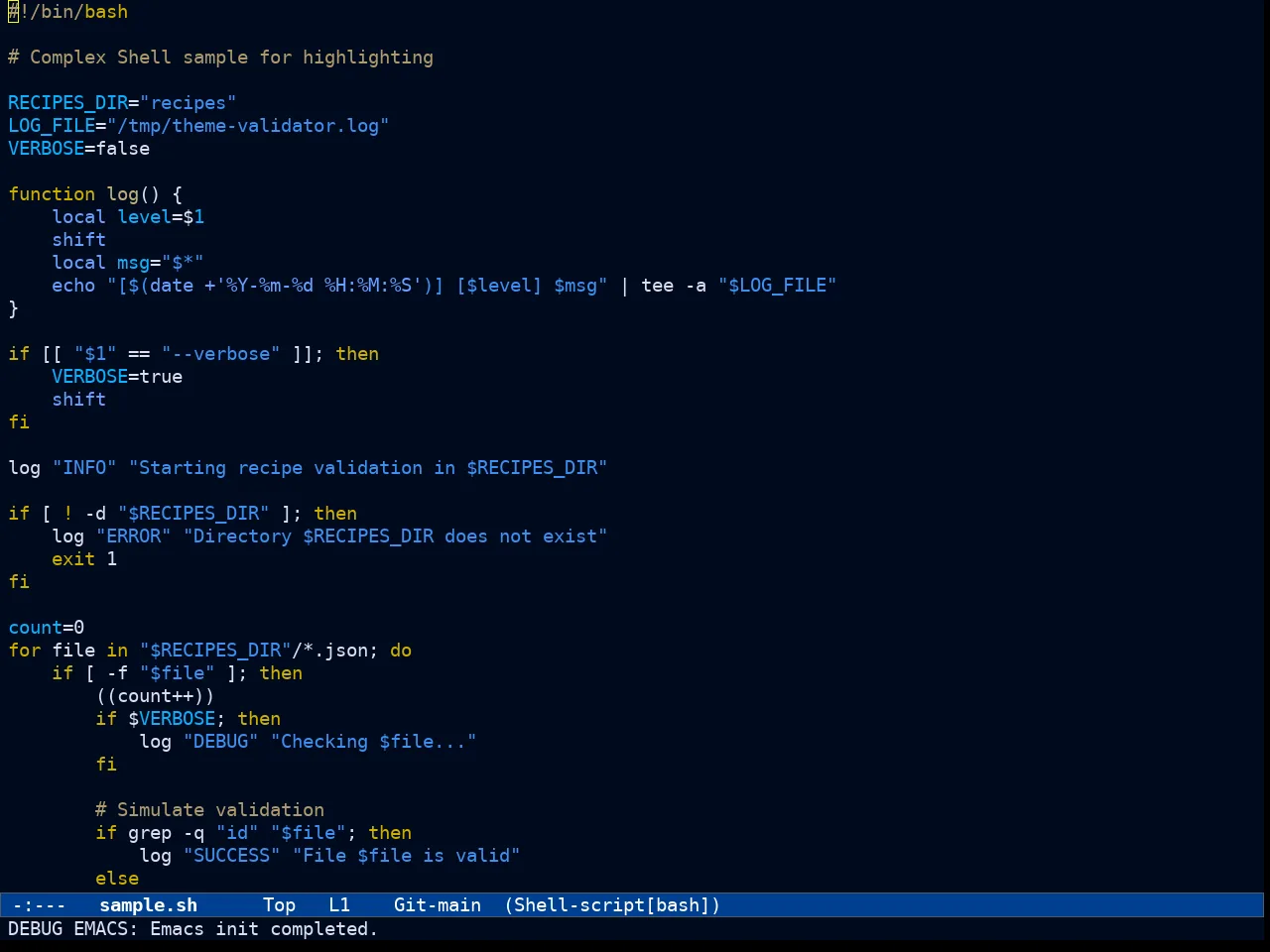The image size is (1270, 952).
Task: Click the "File $file is valid" string
Action: 407,856
